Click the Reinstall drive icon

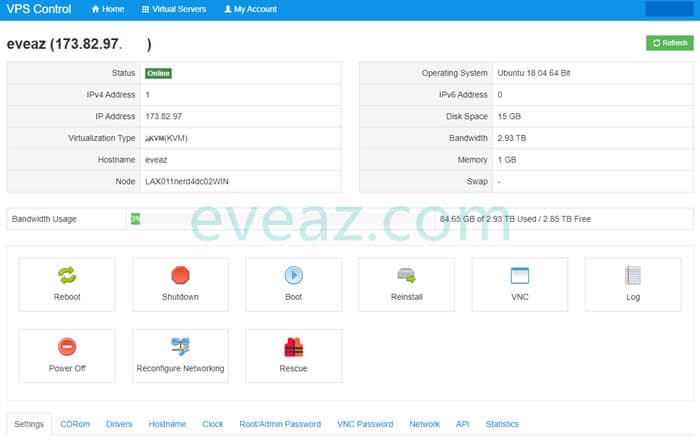point(407,275)
